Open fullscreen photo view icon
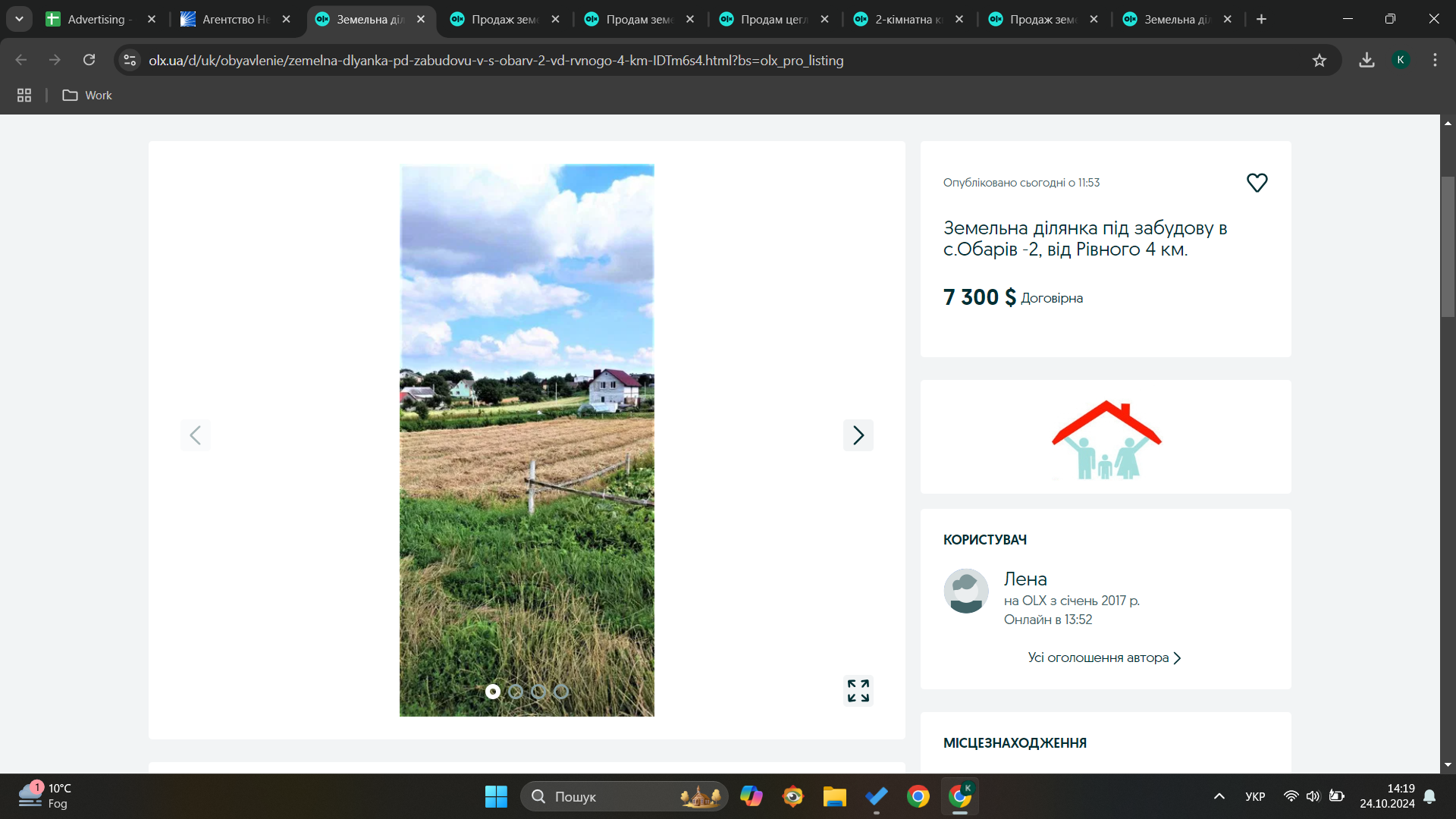Image resolution: width=1456 pixels, height=819 pixels. pyautogui.click(x=858, y=690)
